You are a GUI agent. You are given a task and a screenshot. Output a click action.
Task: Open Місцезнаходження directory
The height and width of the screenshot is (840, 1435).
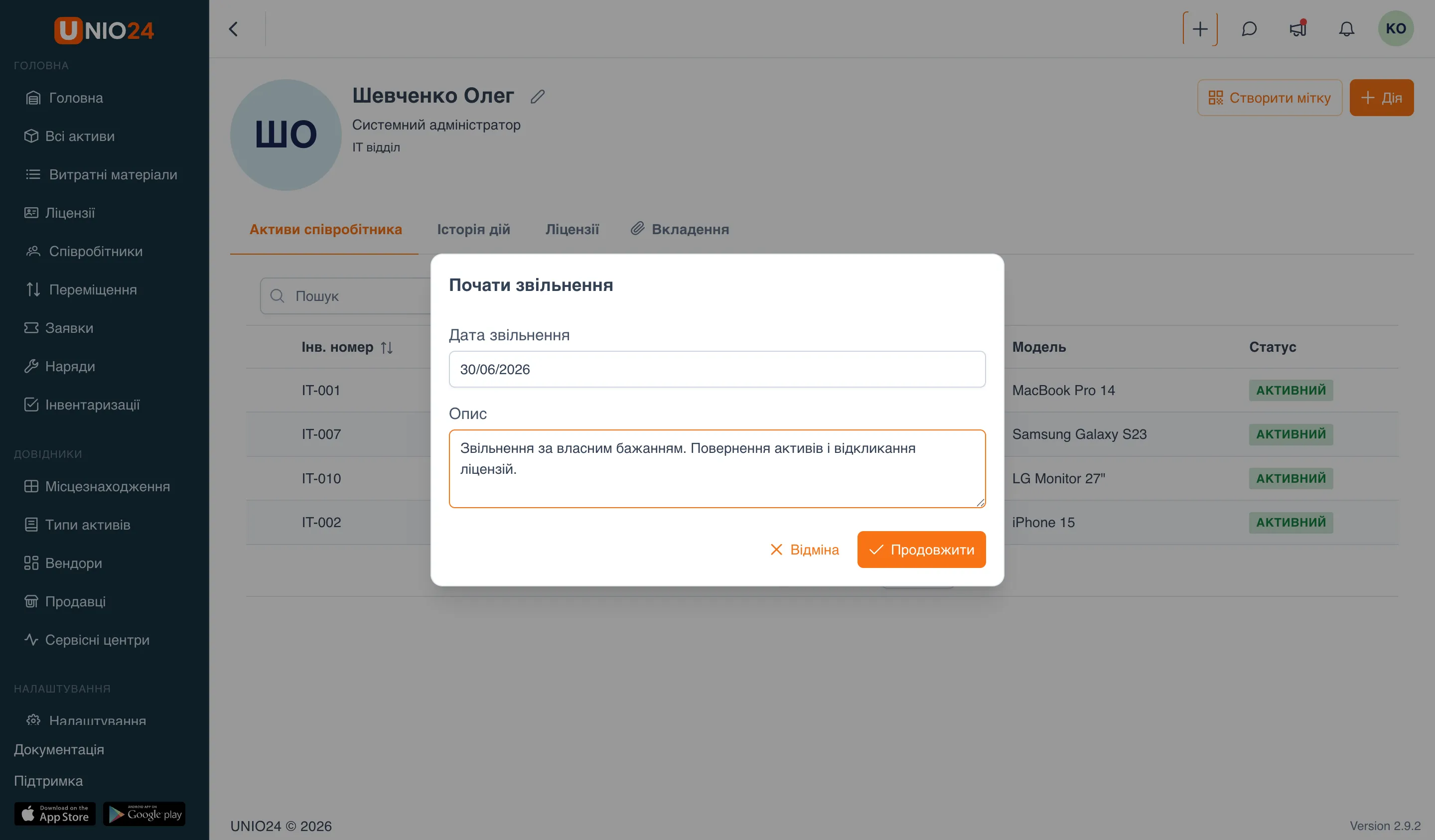click(97, 486)
